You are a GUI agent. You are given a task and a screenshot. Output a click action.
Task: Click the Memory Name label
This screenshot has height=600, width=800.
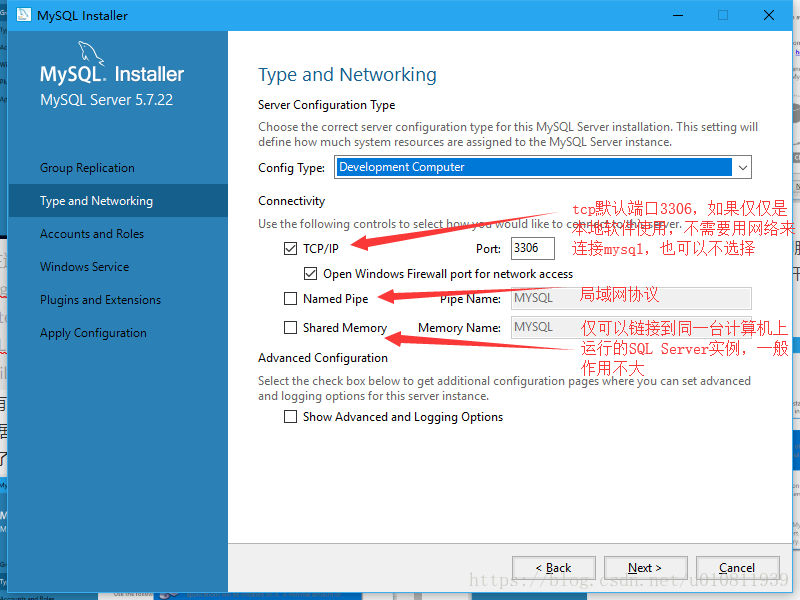click(459, 328)
